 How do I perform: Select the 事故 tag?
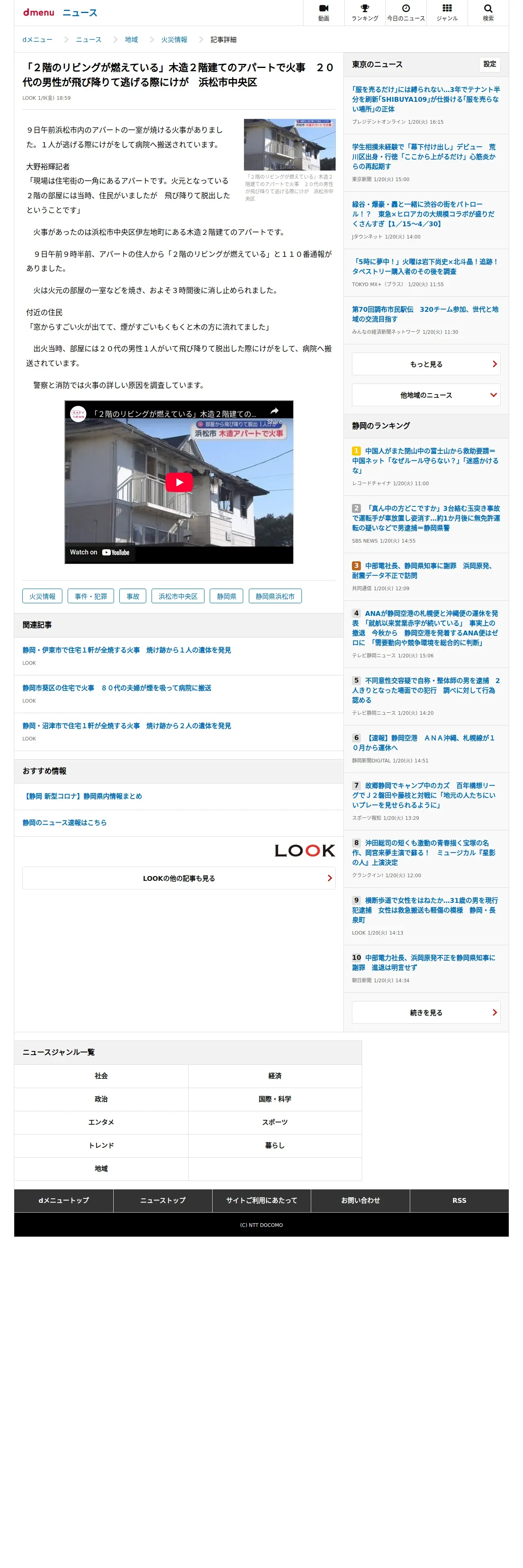click(x=133, y=596)
